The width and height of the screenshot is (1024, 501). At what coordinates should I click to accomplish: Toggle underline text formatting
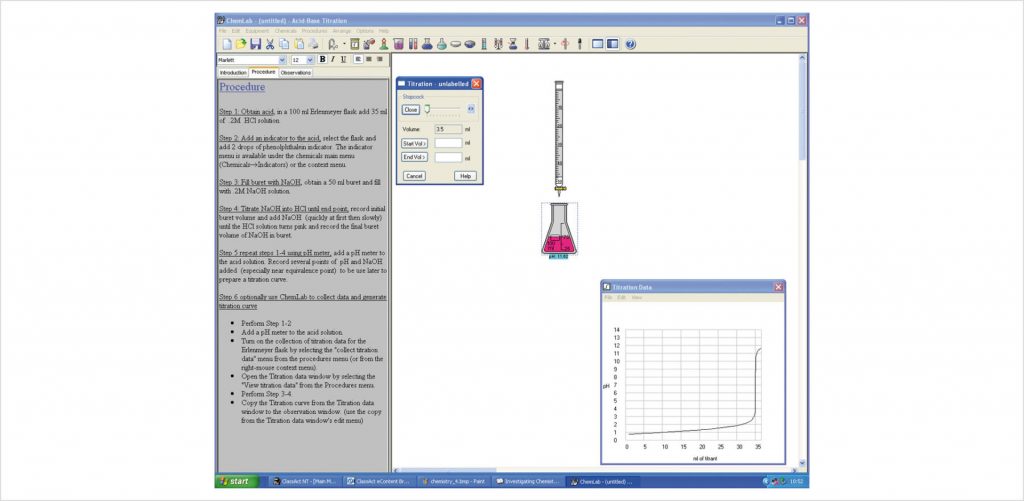click(x=344, y=59)
